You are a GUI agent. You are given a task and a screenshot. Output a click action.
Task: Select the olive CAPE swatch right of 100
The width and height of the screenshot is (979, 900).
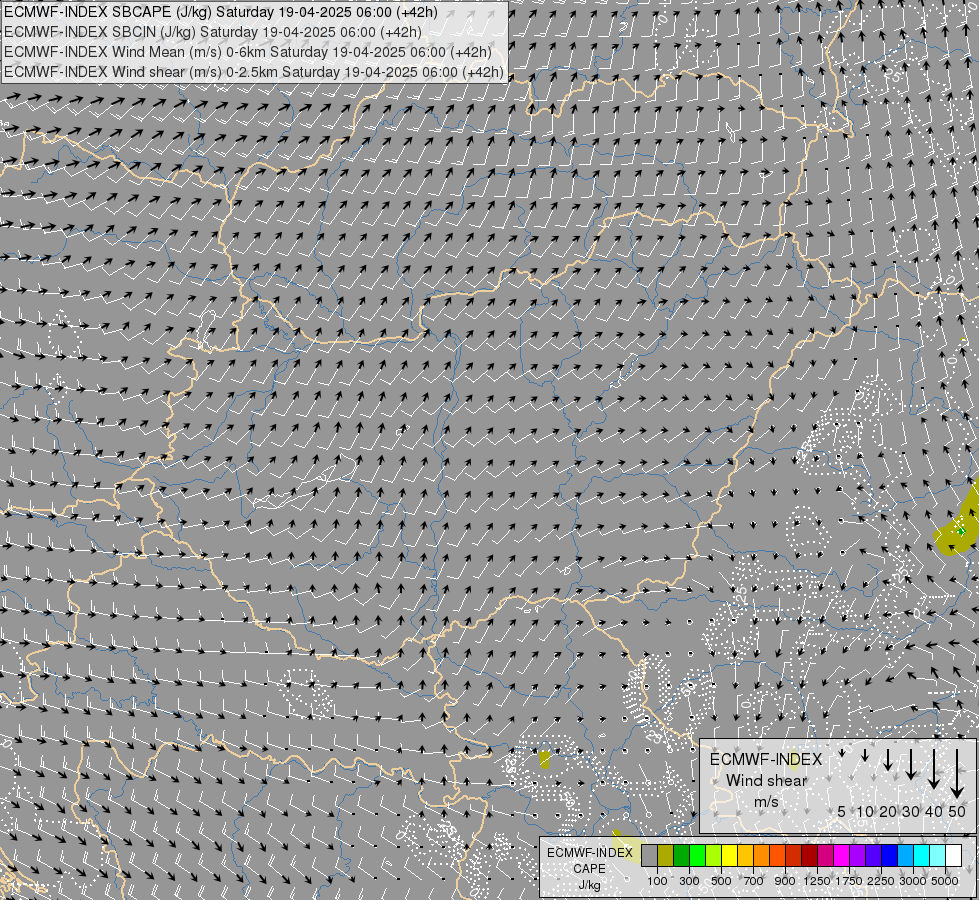click(666, 856)
